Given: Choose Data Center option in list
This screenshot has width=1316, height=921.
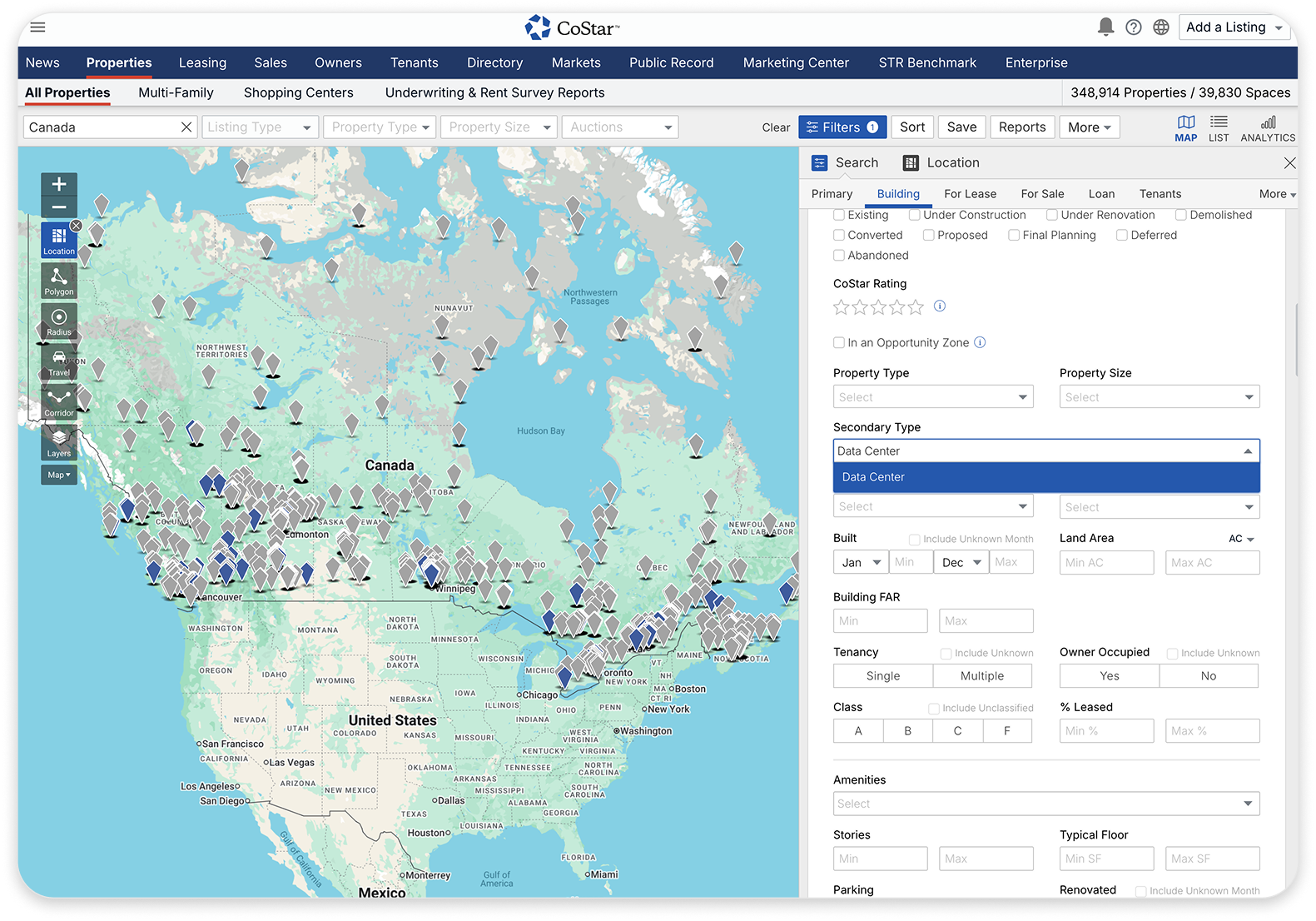Looking at the screenshot, I should [1046, 477].
